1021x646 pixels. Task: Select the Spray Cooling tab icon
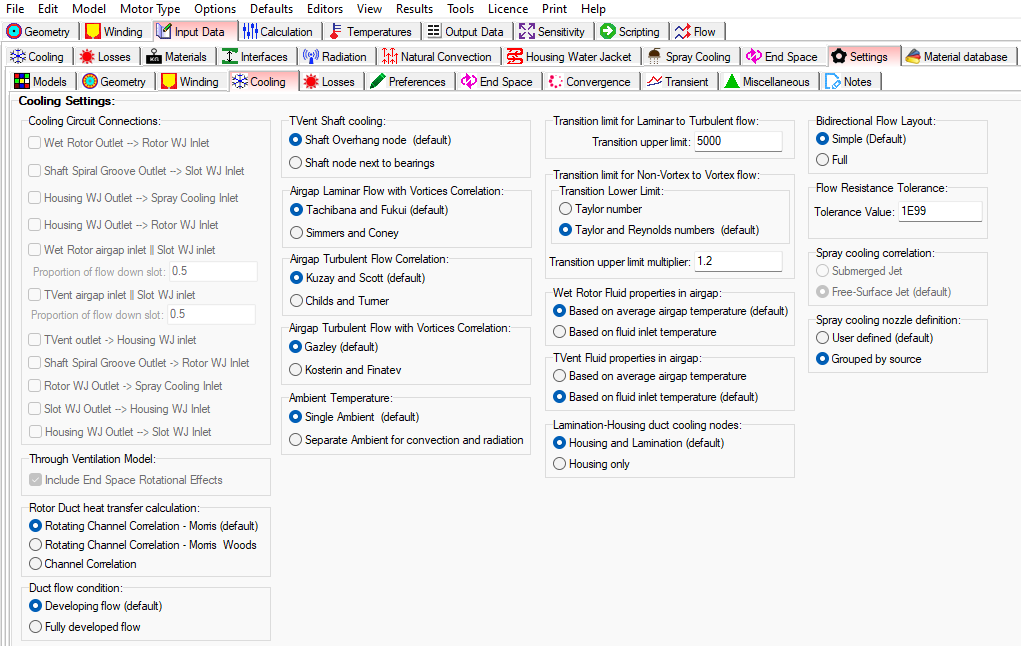pyautogui.click(x=655, y=57)
